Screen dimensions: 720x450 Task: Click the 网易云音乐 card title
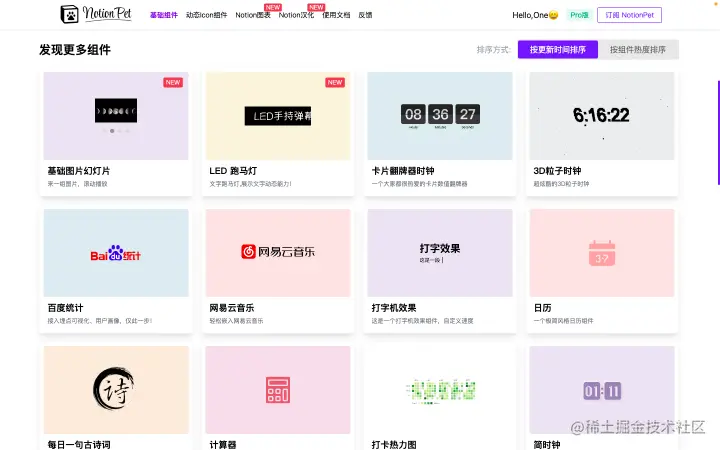232,308
